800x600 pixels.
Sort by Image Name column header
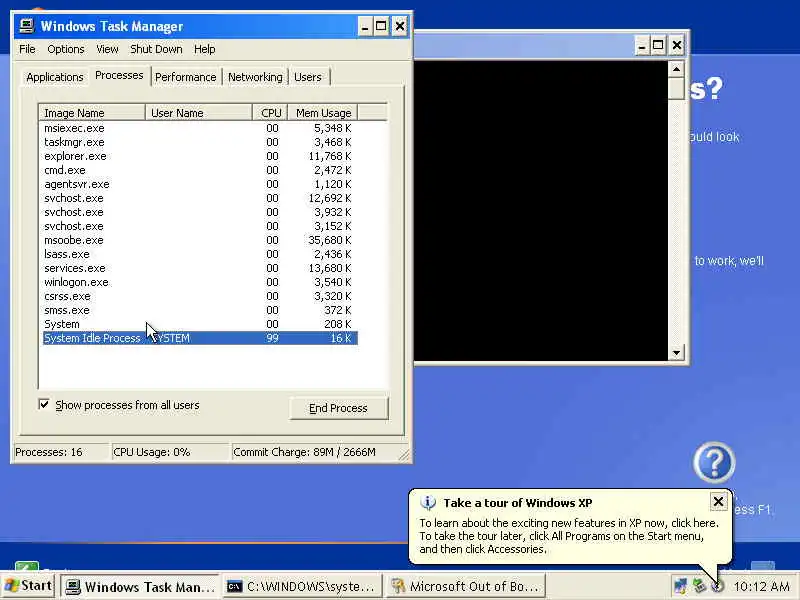pyautogui.click(x=92, y=113)
